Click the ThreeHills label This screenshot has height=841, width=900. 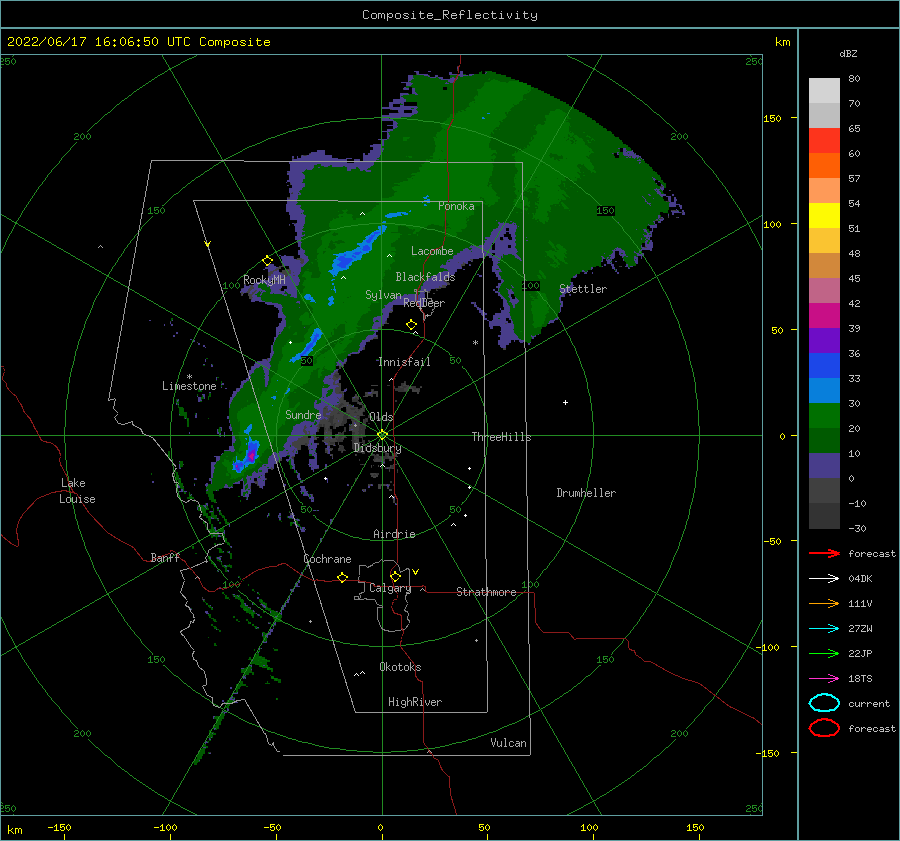[x=502, y=437]
